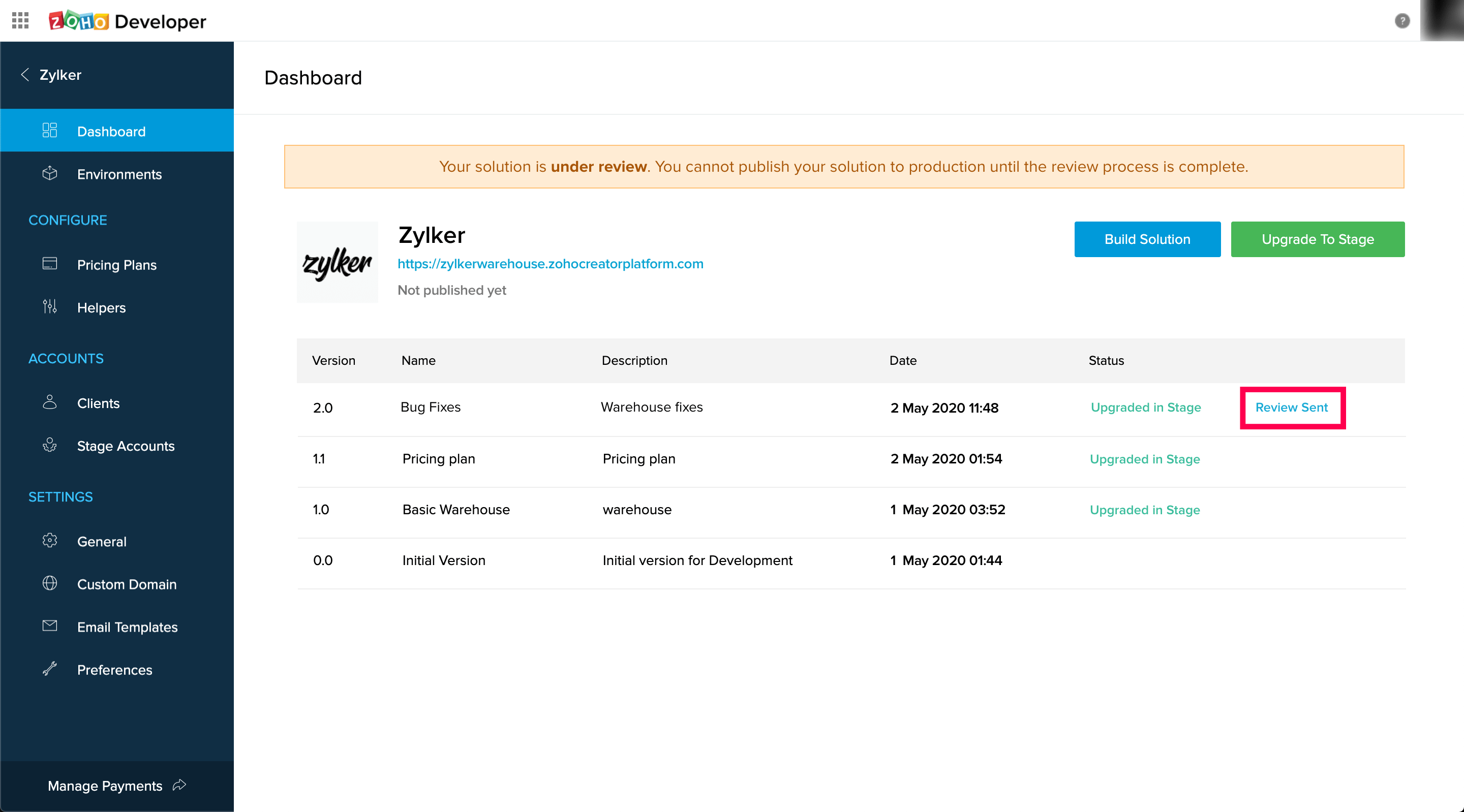Screen dimensions: 1464x812
Task: Click the Version column header
Action: click(333, 360)
